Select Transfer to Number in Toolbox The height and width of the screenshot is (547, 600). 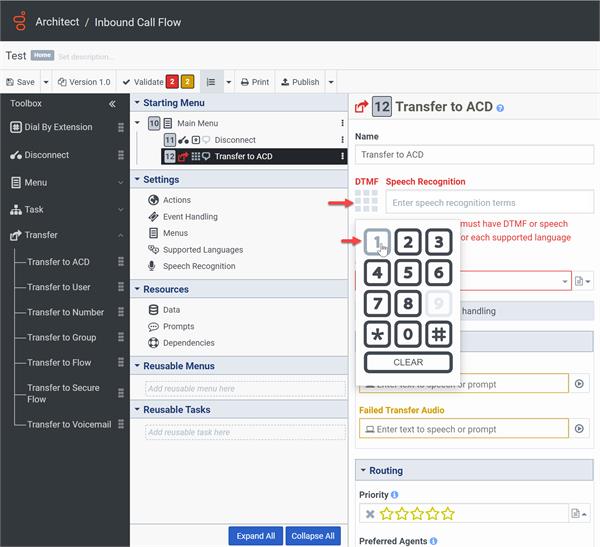[65, 312]
